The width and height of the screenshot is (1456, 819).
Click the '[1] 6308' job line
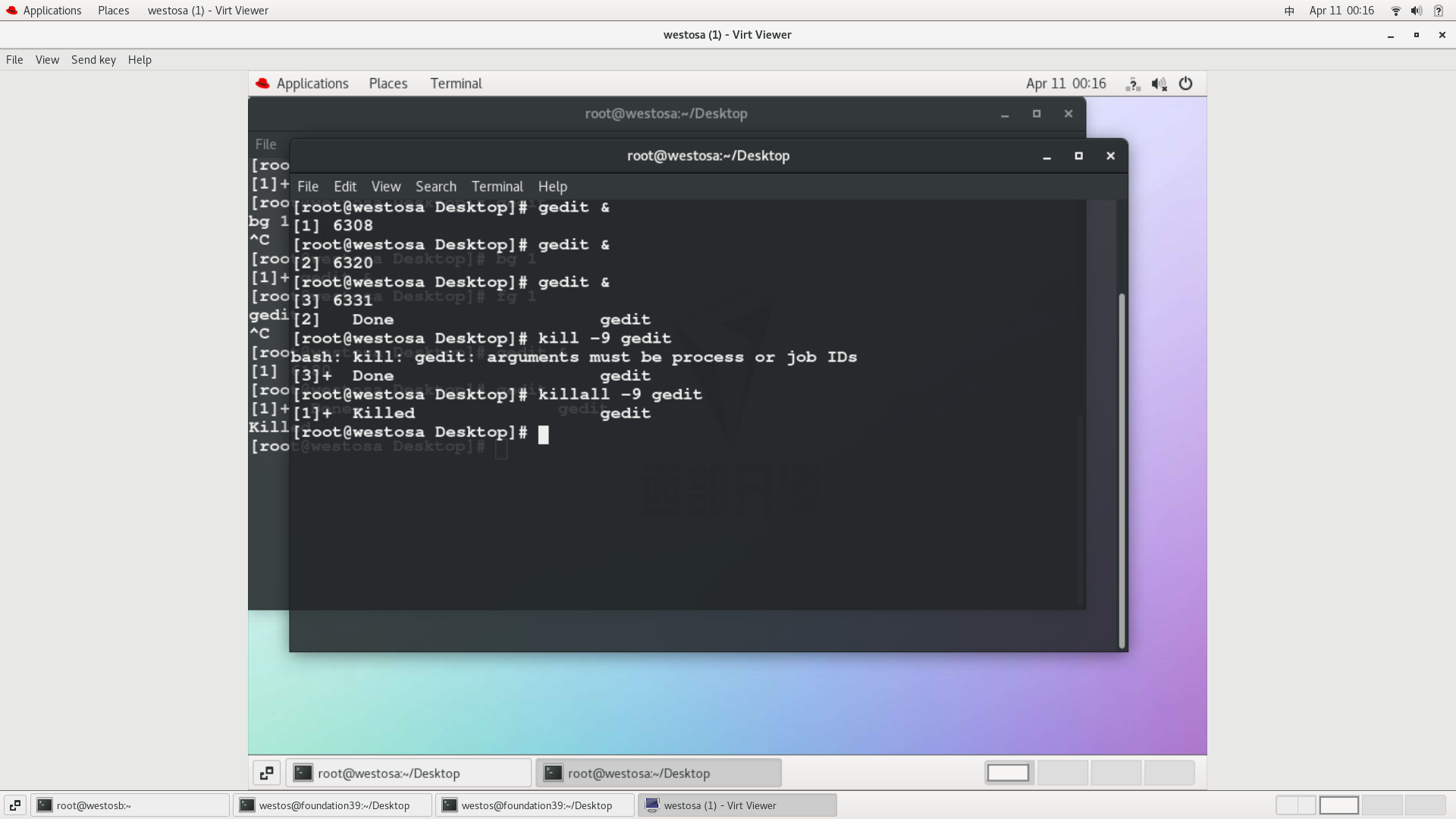pyautogui.click(x=333, y=226)
